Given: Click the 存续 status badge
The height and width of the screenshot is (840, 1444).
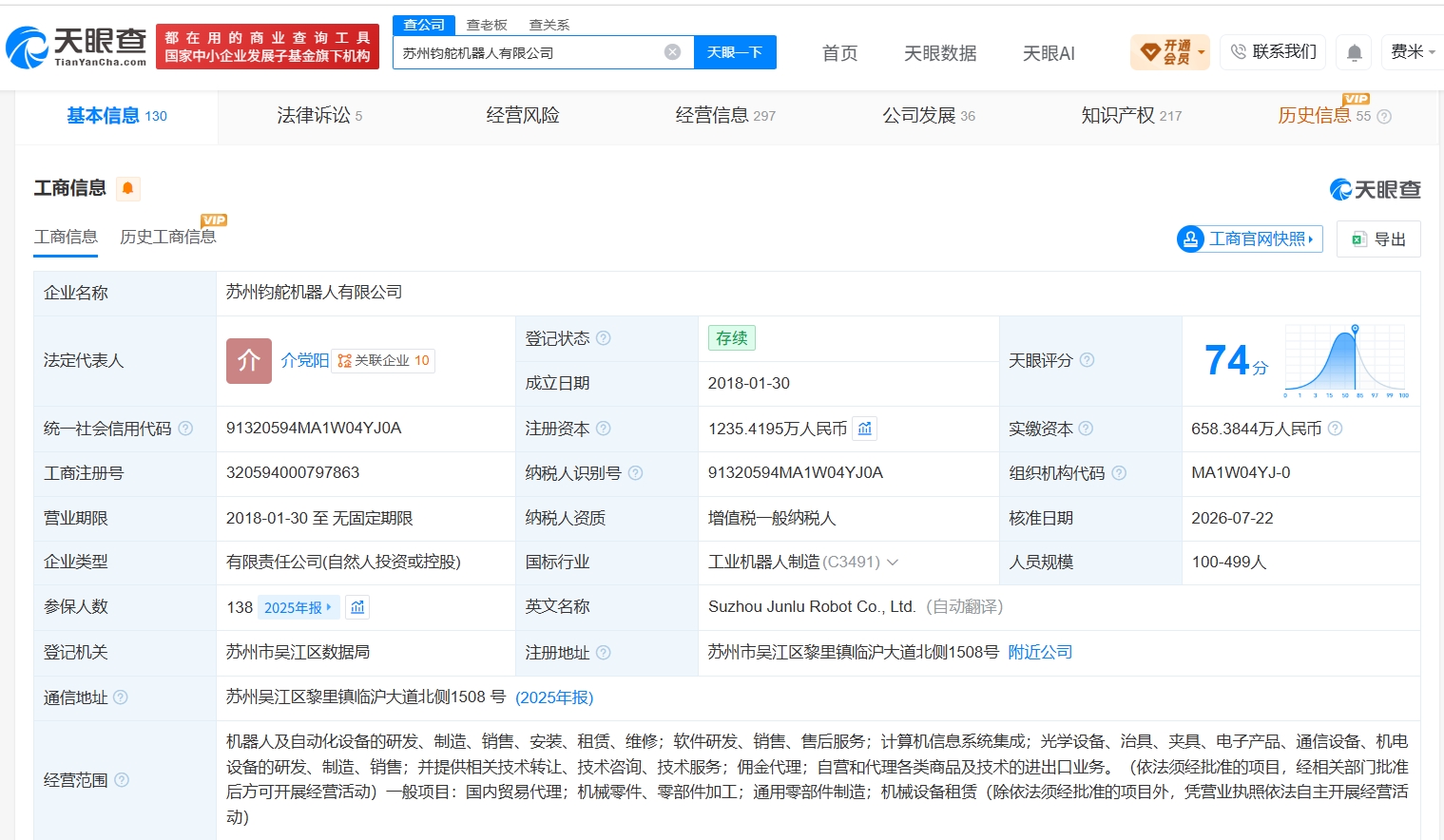Looking at the screenshot, I should click(731, 338).
